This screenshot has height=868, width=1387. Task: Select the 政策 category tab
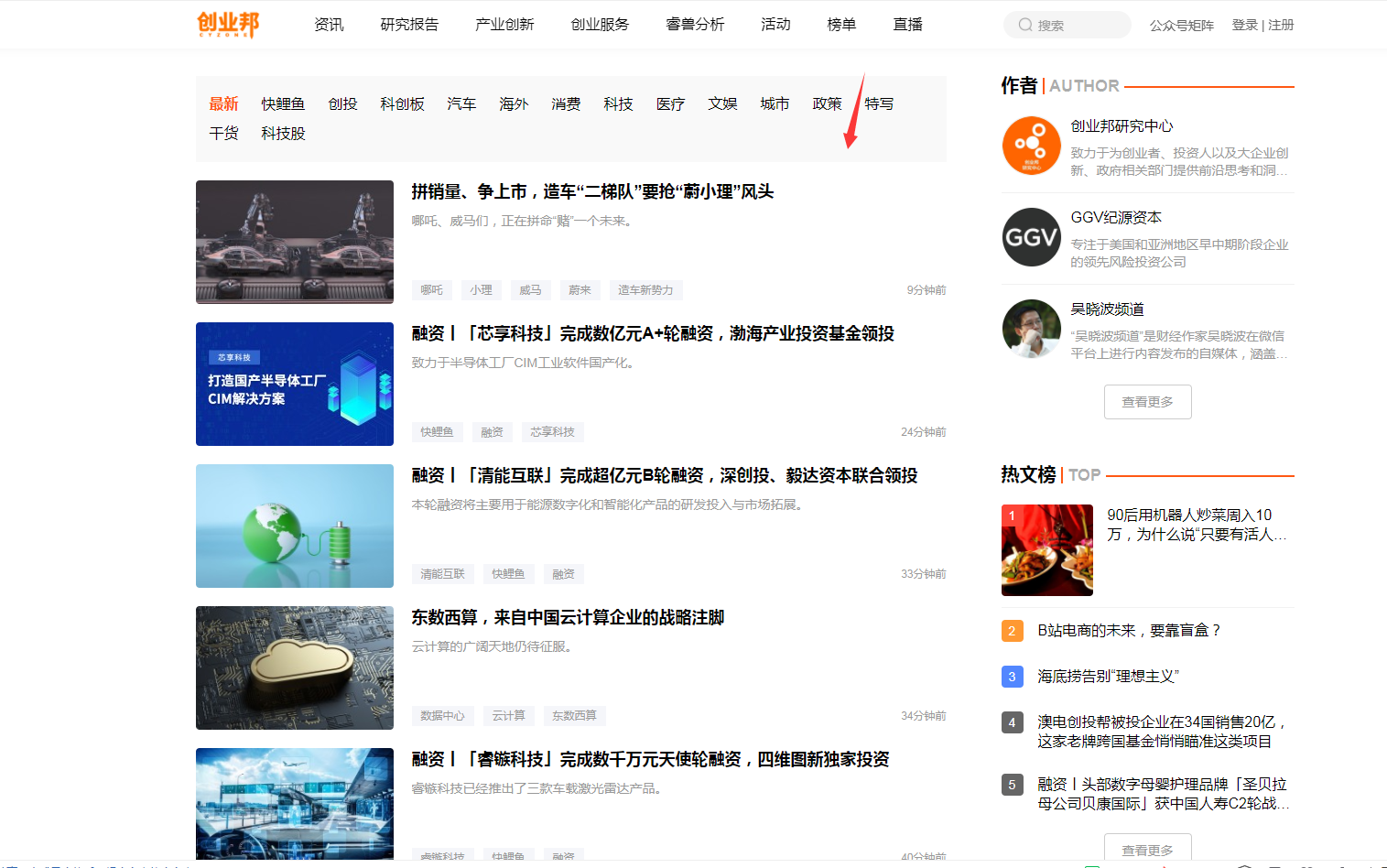pos(827,104)
